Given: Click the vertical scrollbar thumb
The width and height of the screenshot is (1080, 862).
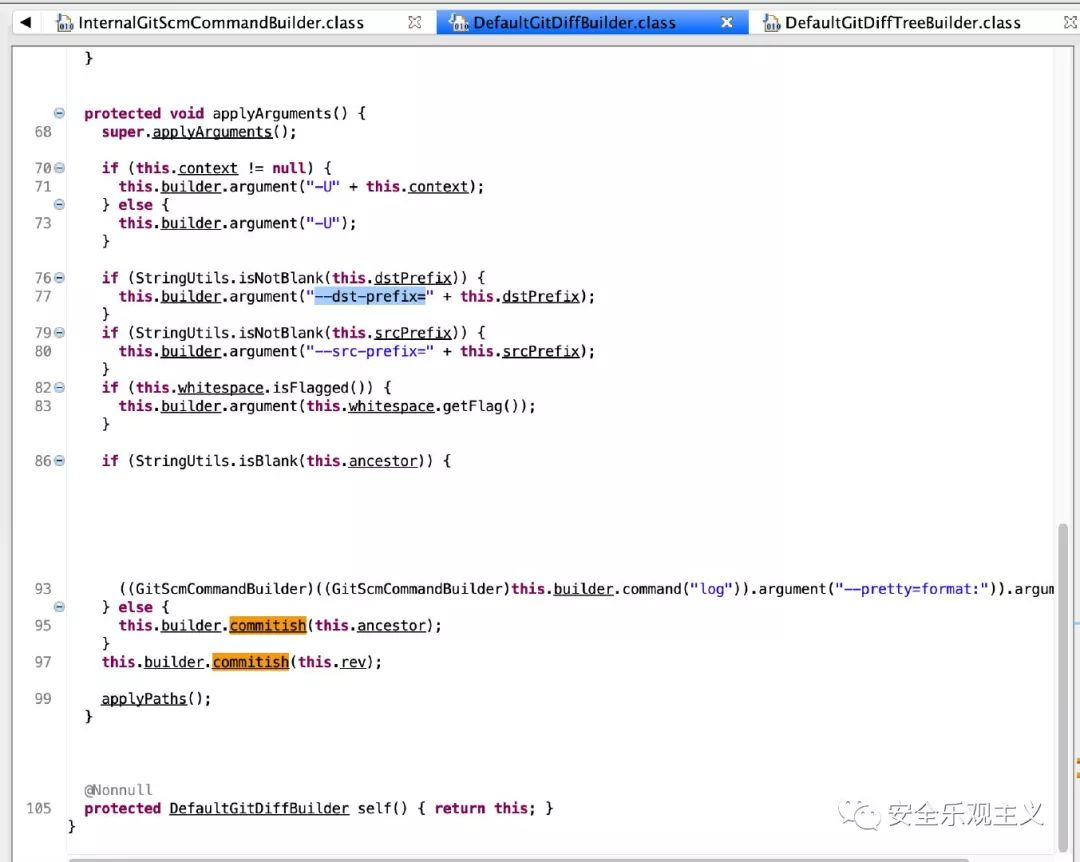Looking at the screenshot, I should pos(1063,687).
